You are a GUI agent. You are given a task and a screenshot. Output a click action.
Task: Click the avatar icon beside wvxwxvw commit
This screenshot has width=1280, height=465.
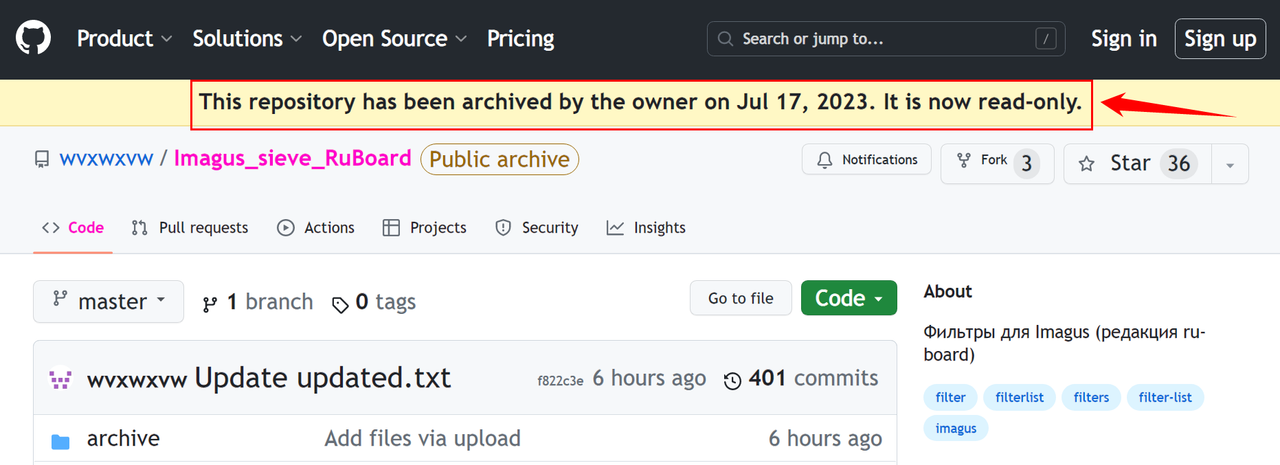61,380
